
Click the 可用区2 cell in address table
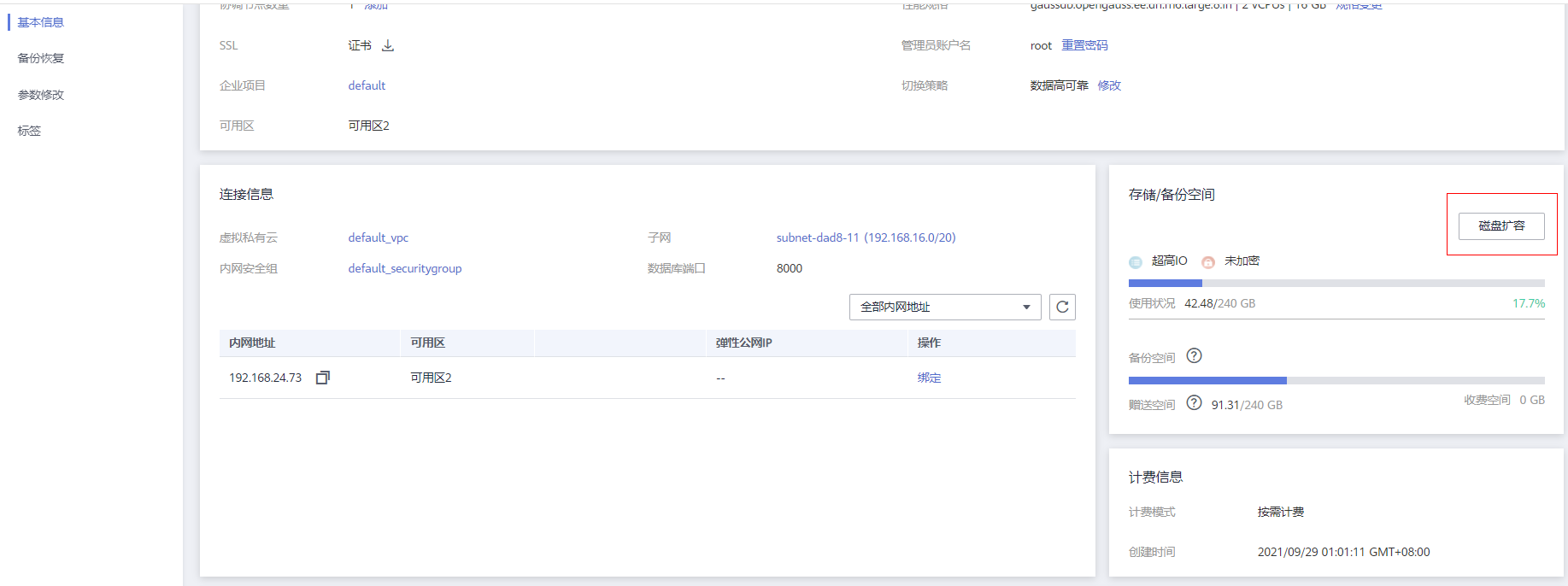coord(431,378)
